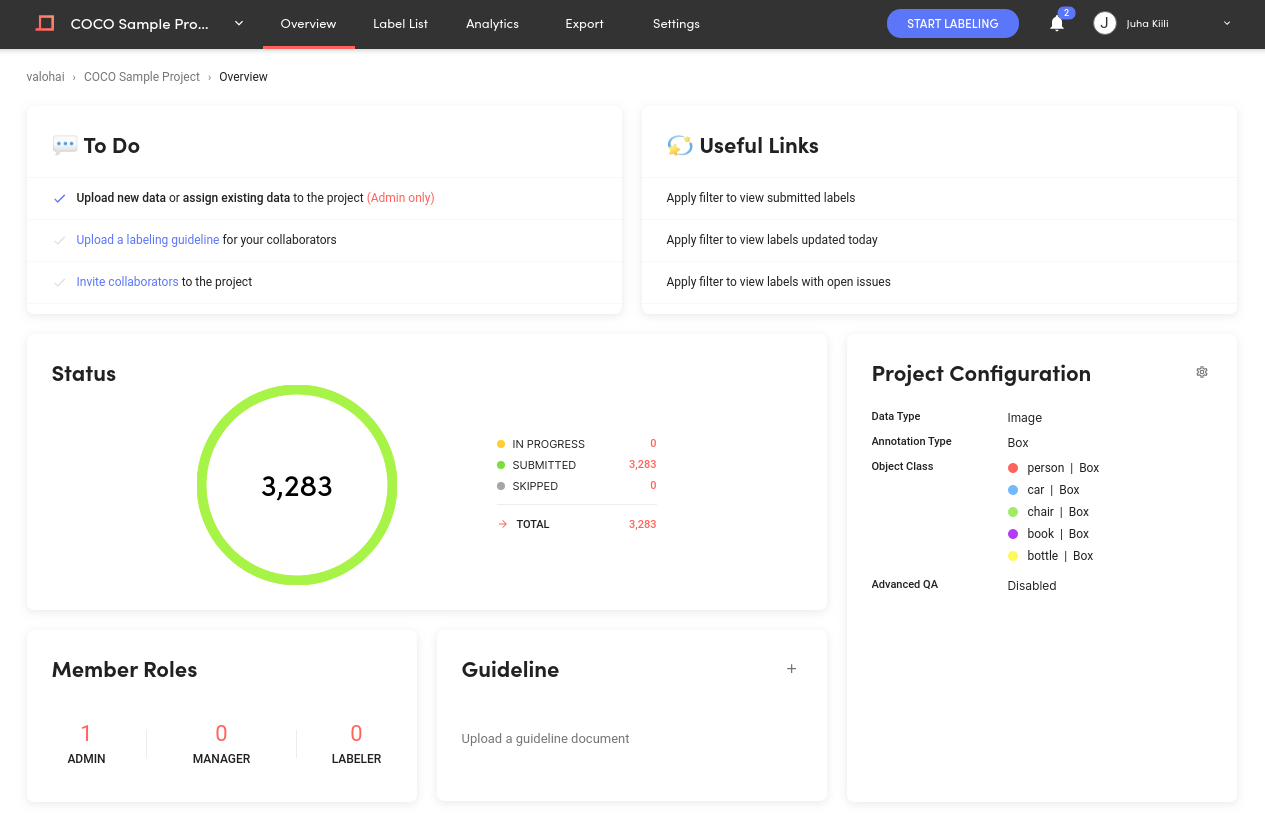Switch to the Label List tab
1265x836 pixels.
click(400, 24)
